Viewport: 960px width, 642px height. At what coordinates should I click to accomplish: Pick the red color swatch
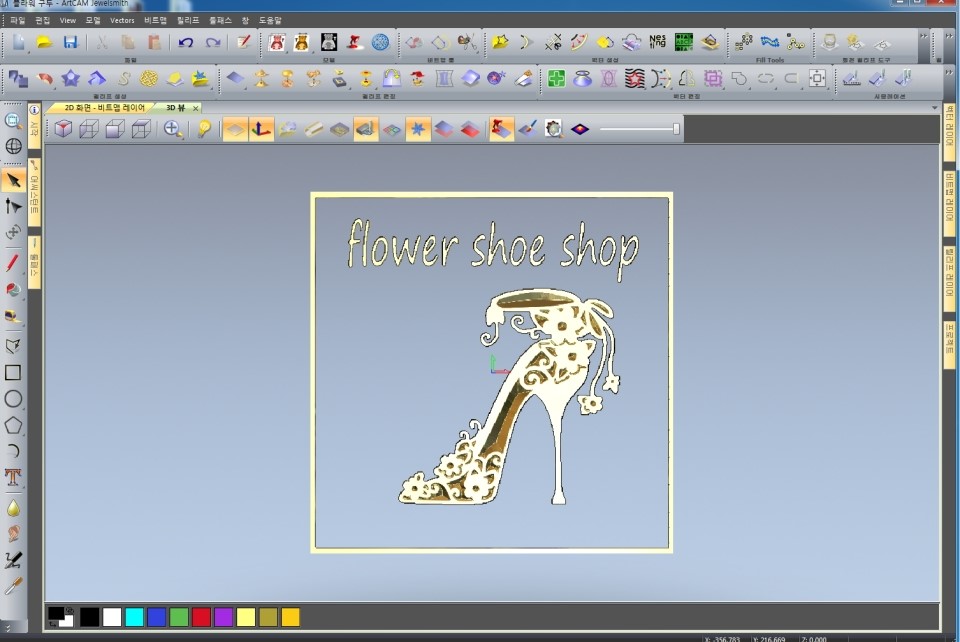pos(201,616)
